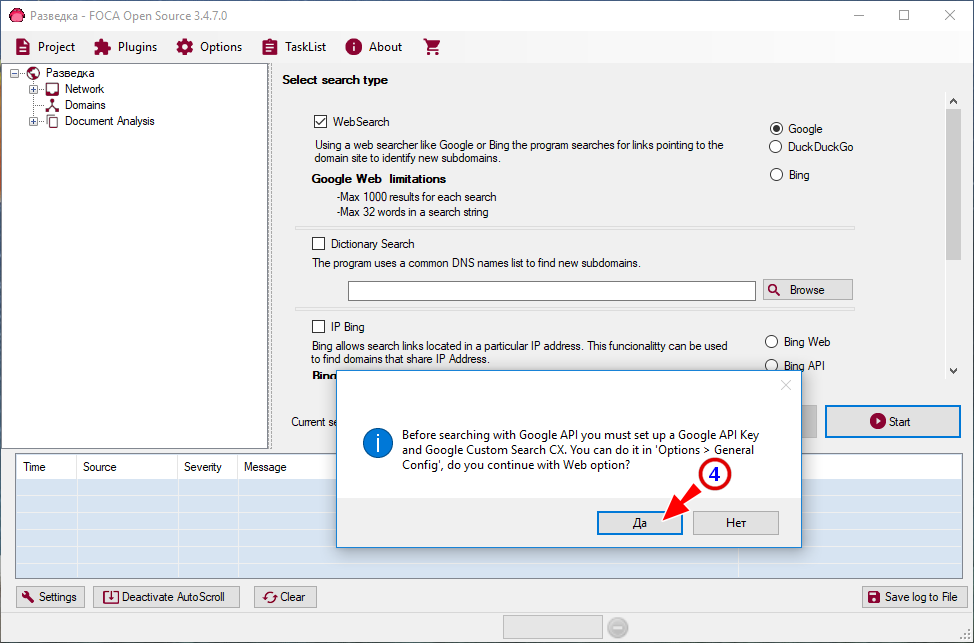This screenshot has height=643, width=974.
Task: Collapse the Разведка root tree node
Action: pos(15,73)
